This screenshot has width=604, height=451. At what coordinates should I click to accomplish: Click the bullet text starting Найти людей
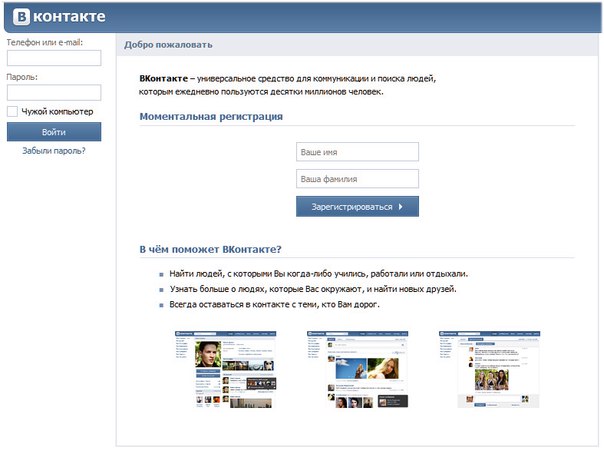pos(319,274)
